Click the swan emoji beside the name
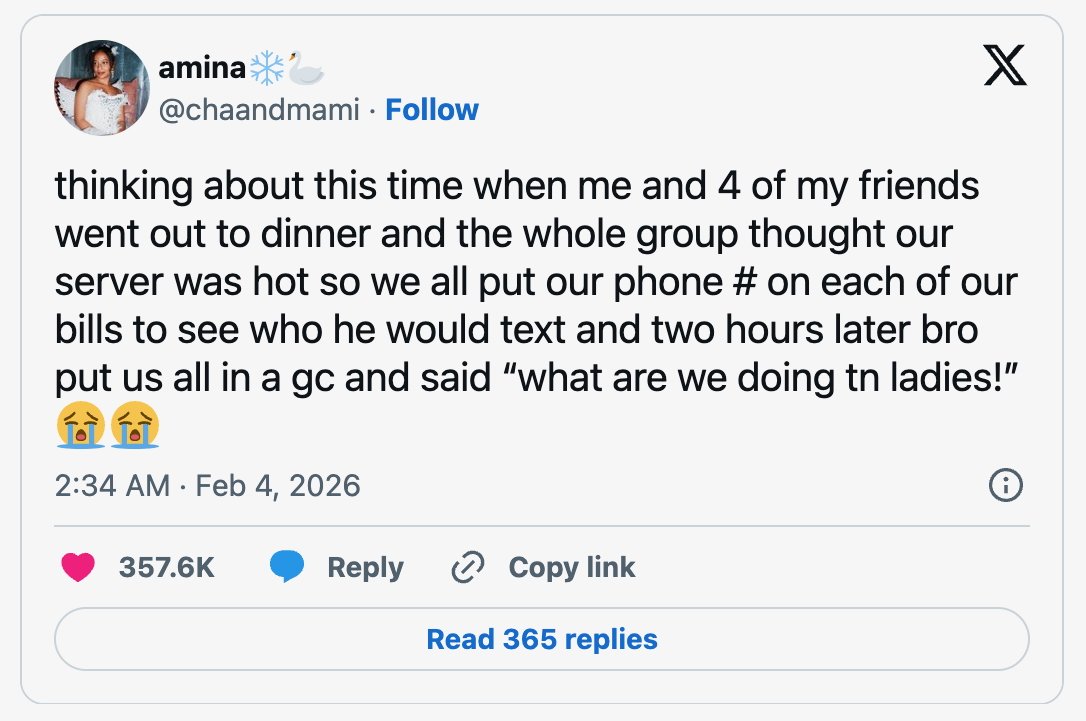 tap(306, 68)
